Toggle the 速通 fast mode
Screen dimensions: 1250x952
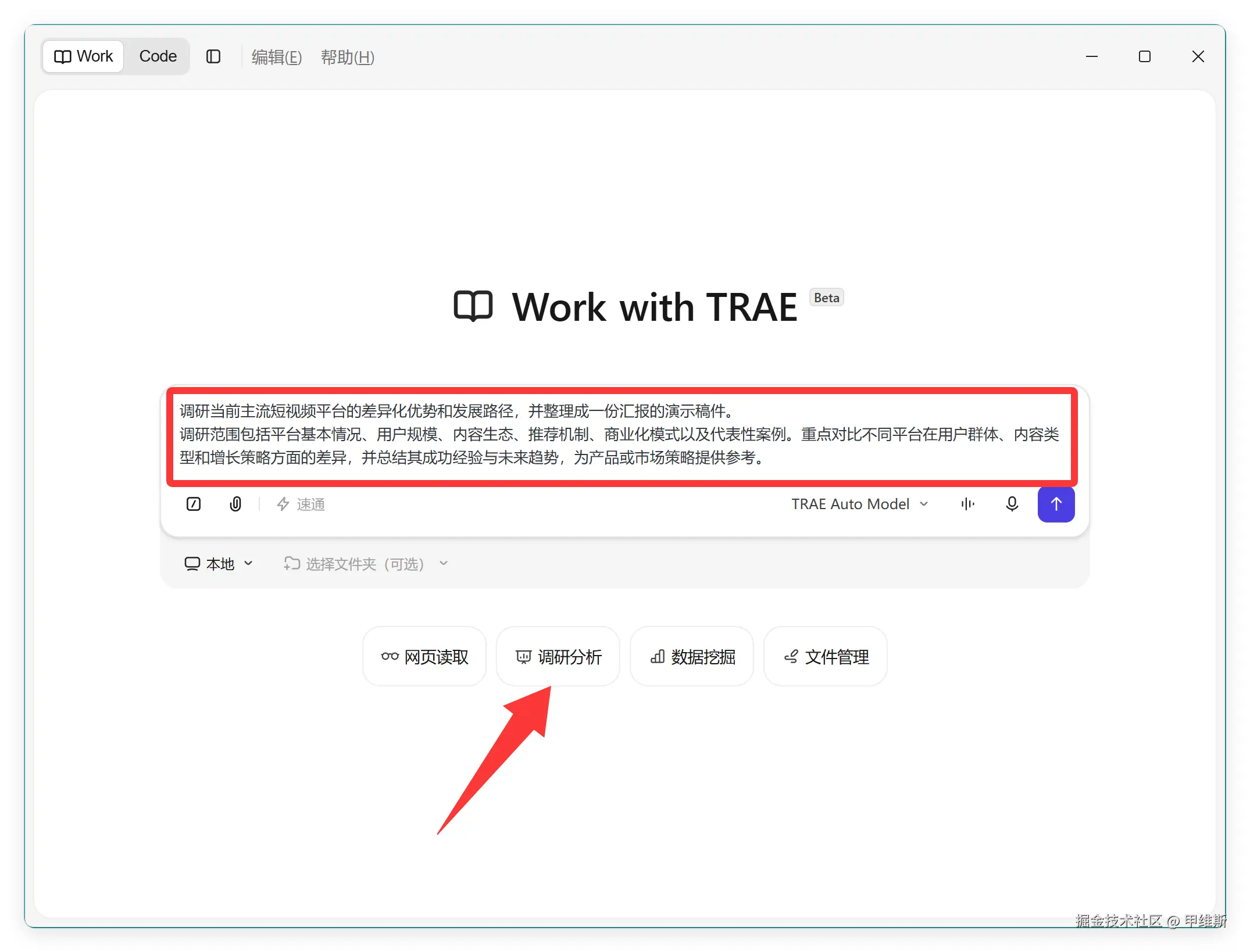coord(301,504)
